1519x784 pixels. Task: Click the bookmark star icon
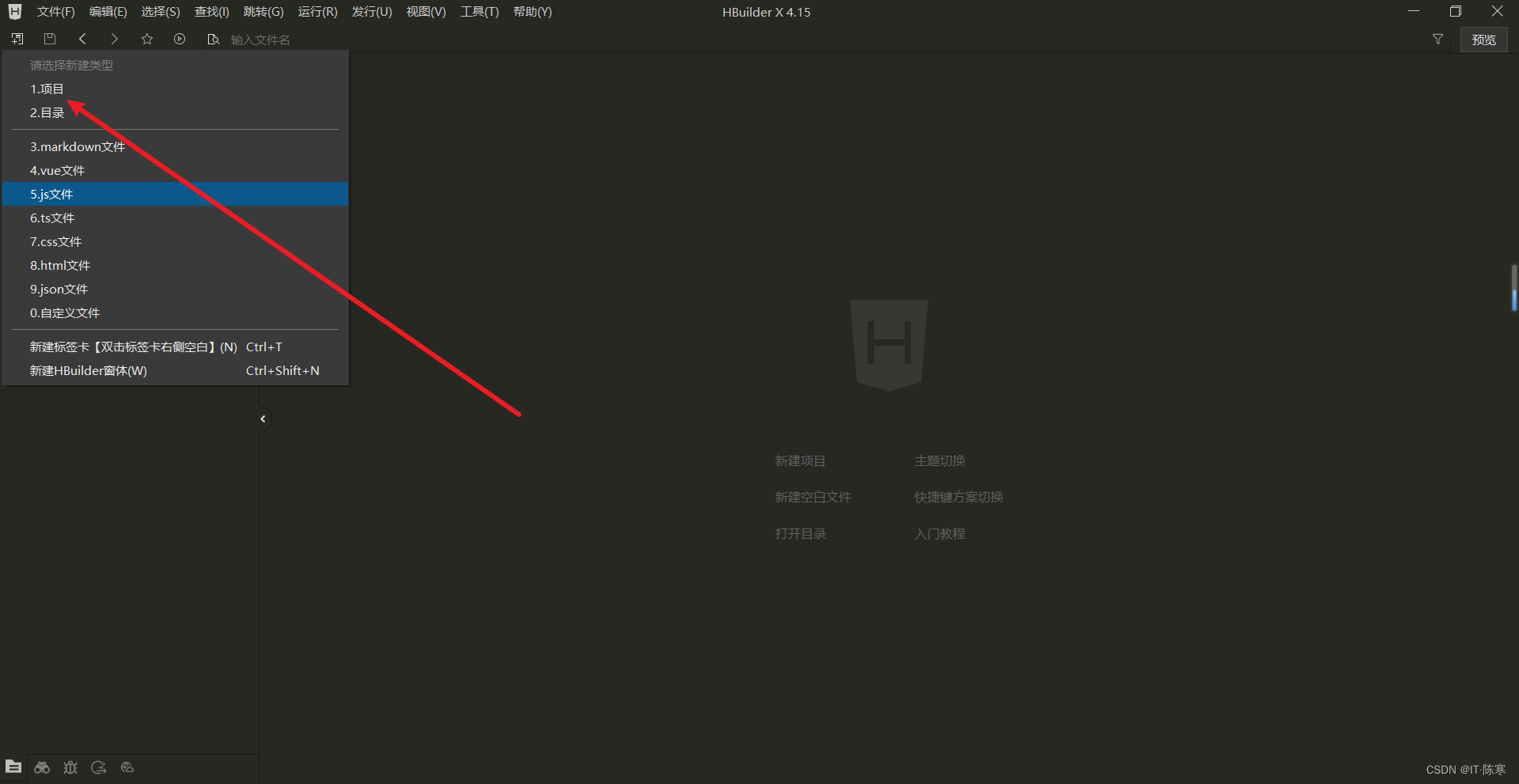[147, 39]
